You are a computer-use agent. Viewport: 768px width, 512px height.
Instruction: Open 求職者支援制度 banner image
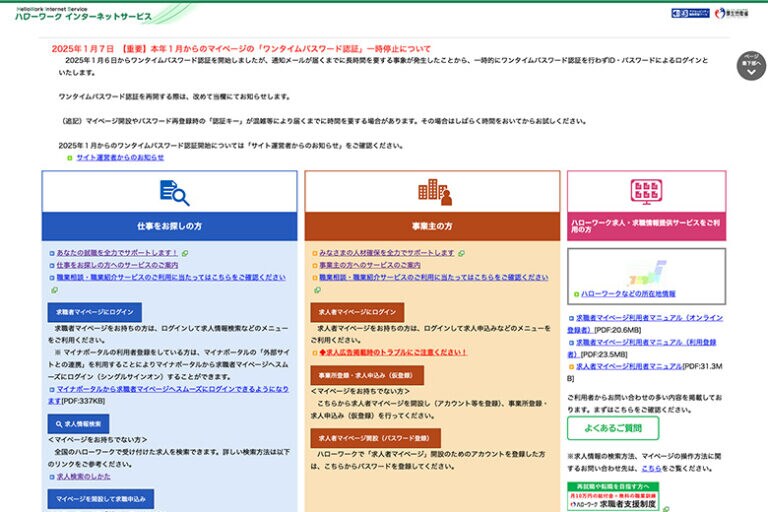(613, 496)
